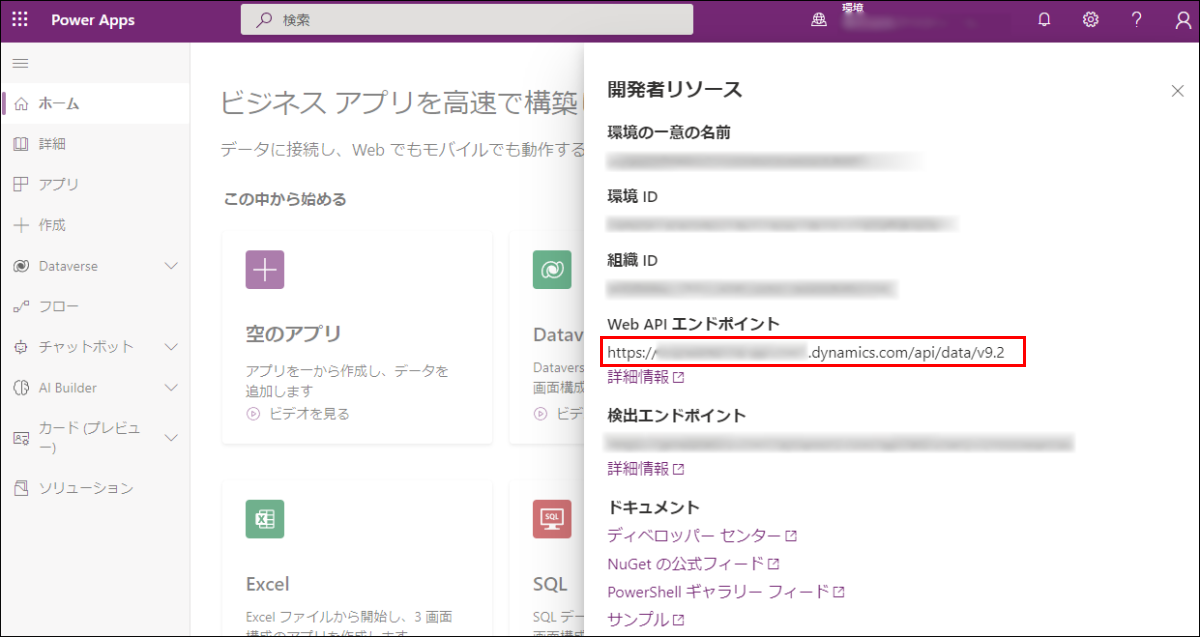Image resolution: width=1201 pixels, height=638 pixels.
Task: Open the サンプル link
Action: pyautogui.click(x=646, y=619)
